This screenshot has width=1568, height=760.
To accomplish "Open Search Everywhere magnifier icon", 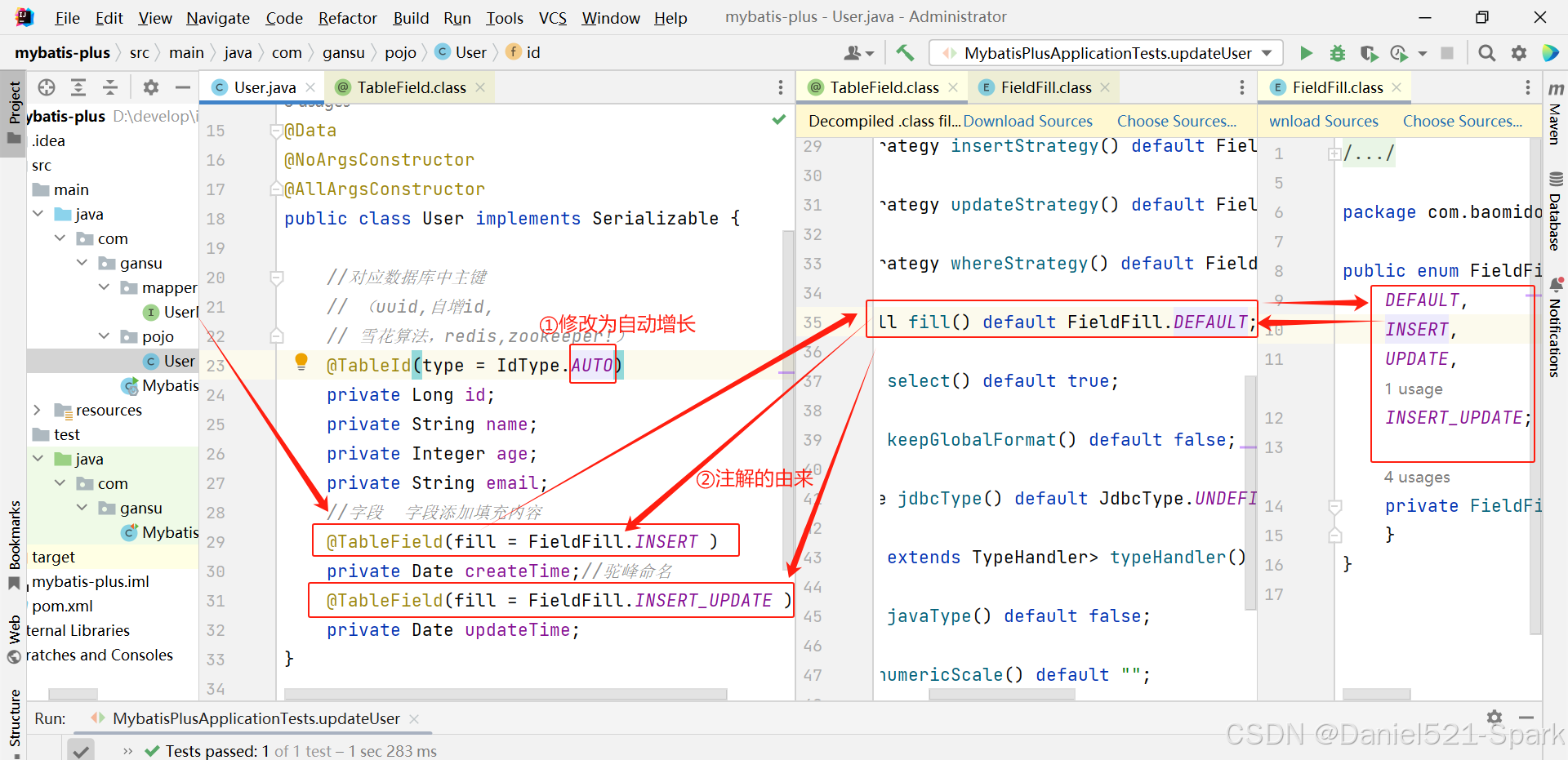I will point(1487,53).
